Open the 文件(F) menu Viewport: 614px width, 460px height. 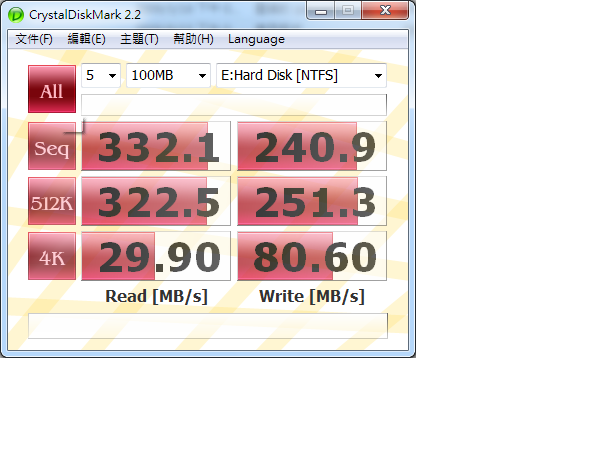[34, 39]
